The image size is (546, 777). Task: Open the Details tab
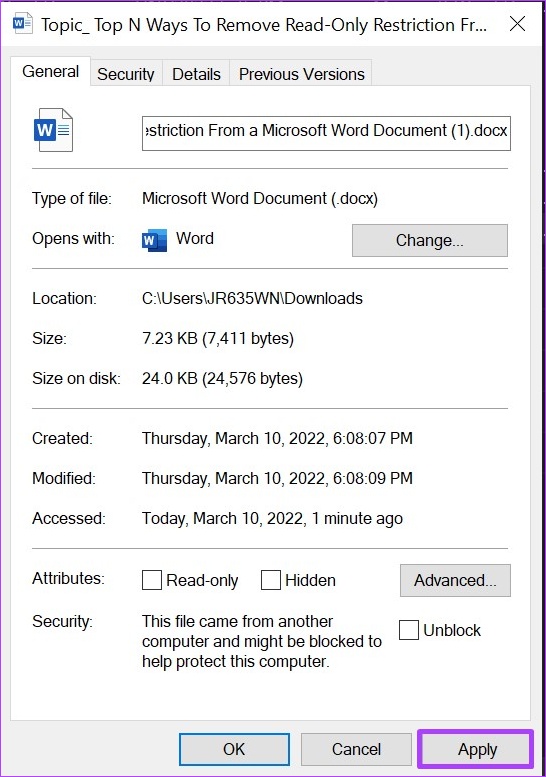(x=196, y=74)
